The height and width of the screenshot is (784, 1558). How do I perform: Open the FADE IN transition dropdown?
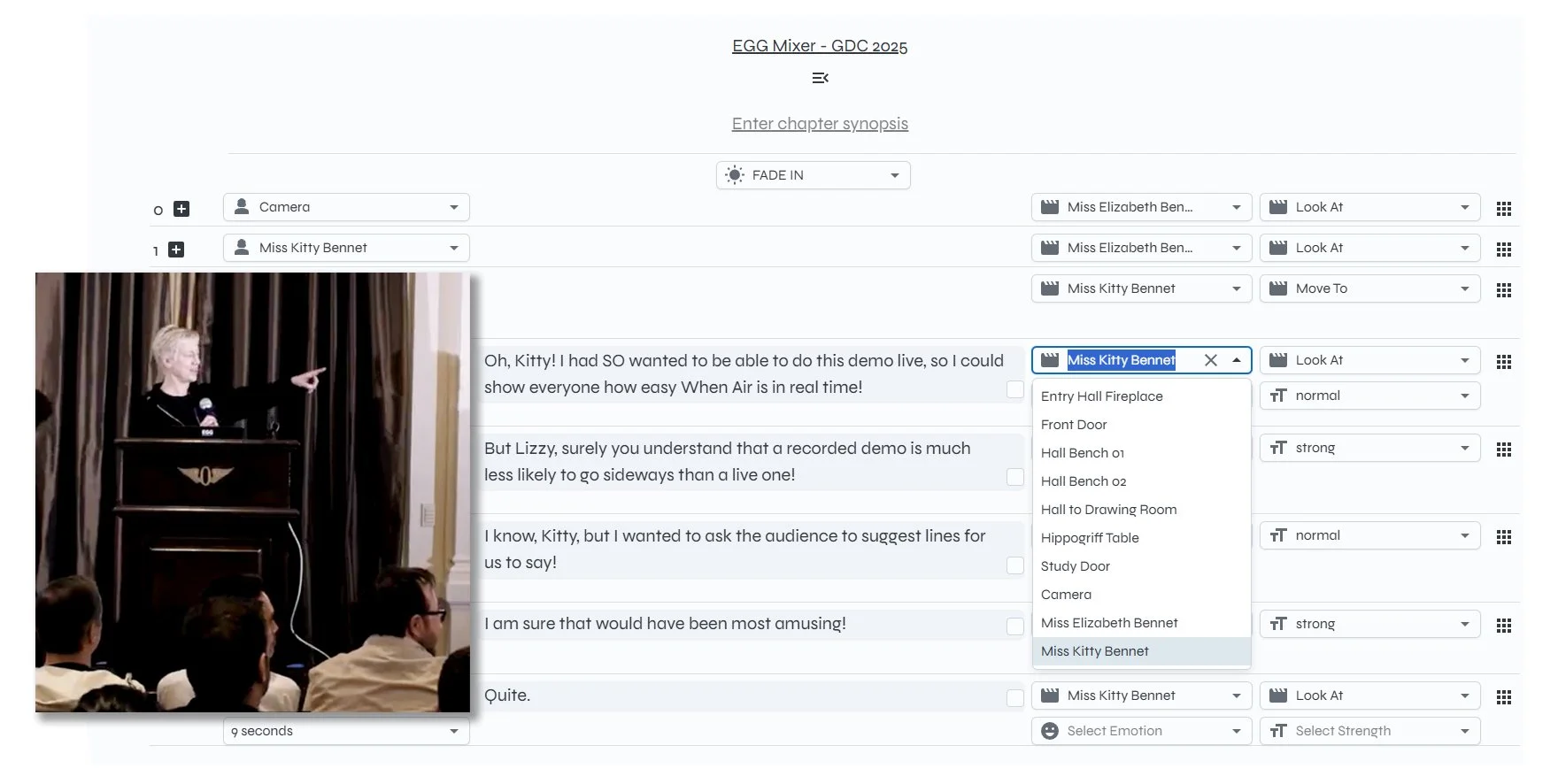[x=813, y=175]
